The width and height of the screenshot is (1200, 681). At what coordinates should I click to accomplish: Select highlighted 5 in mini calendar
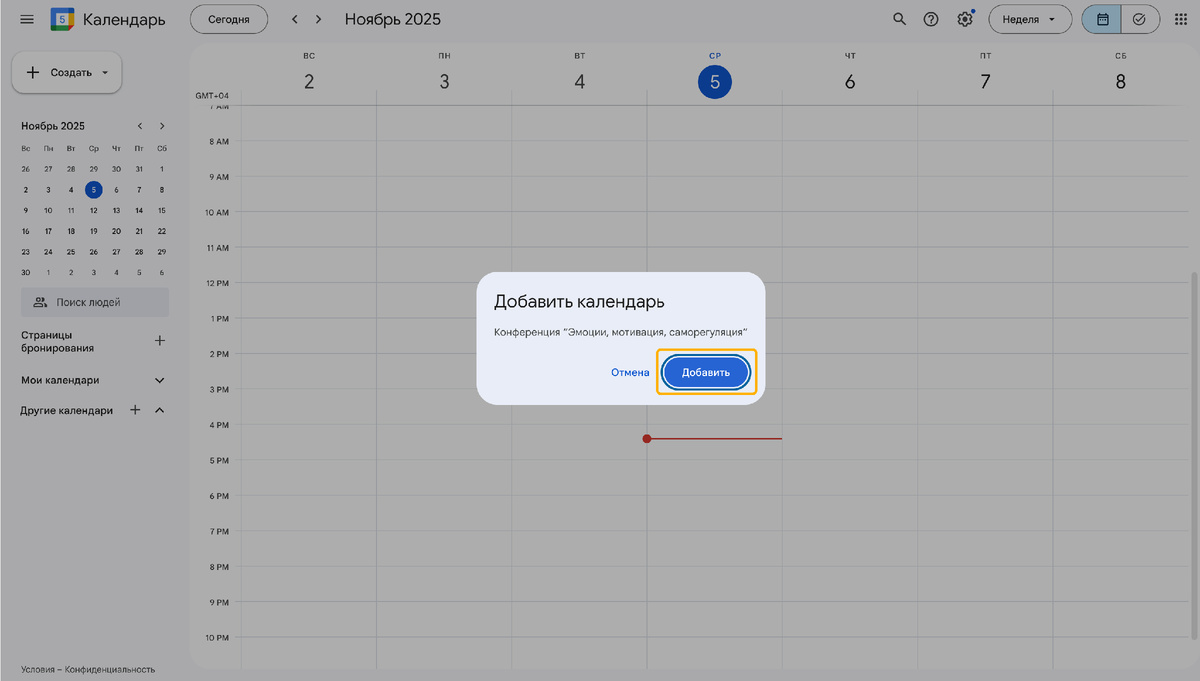(94, 189)
